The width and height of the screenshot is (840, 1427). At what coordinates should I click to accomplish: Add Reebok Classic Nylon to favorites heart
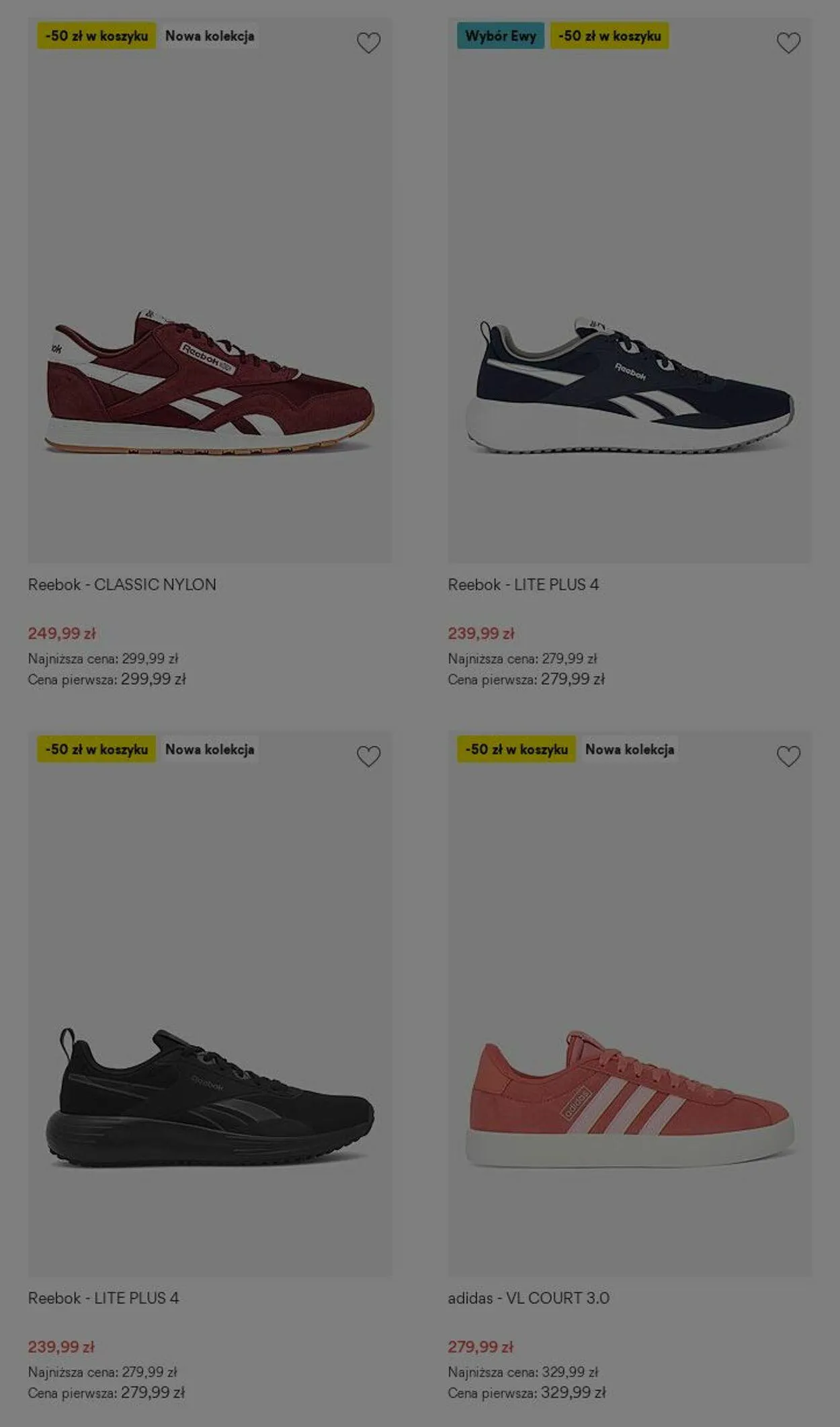pyautogui.click(x=368, y=43)
